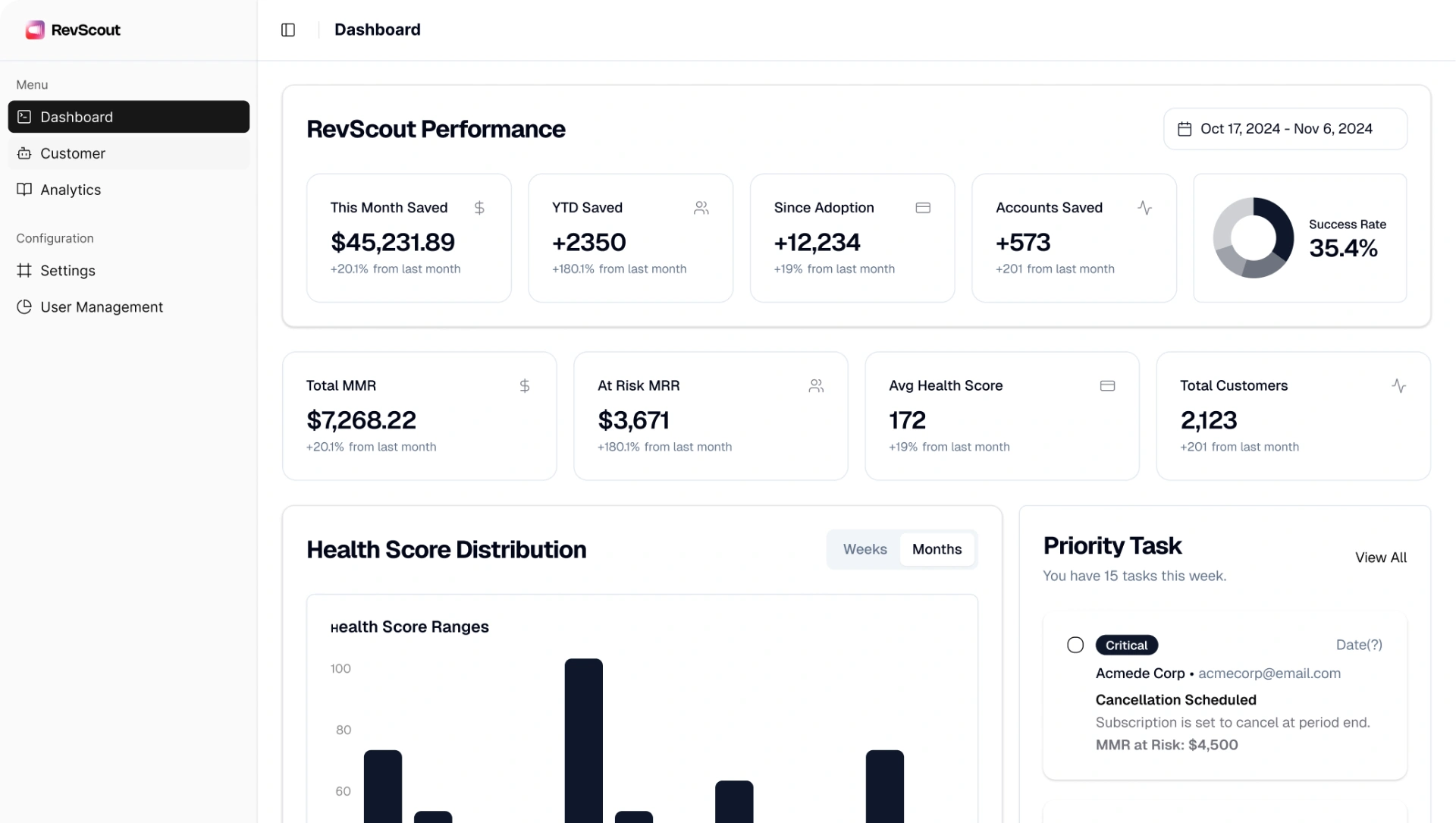
Task: Click the $3,671 At Risk MRR value
Action: [633, 420]
